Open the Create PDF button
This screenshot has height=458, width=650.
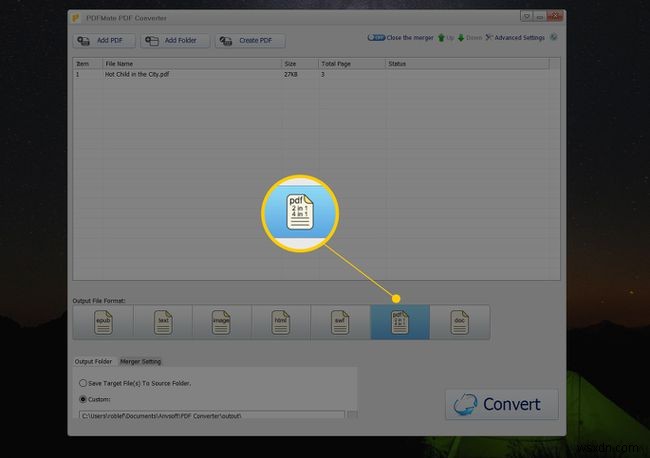pyautogui.click(x=250, y=41)
